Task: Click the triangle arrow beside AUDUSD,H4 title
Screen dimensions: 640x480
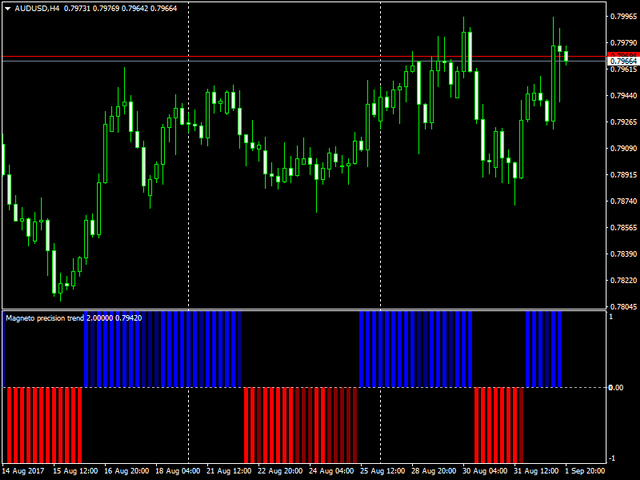Action: [x=8, y=9]
